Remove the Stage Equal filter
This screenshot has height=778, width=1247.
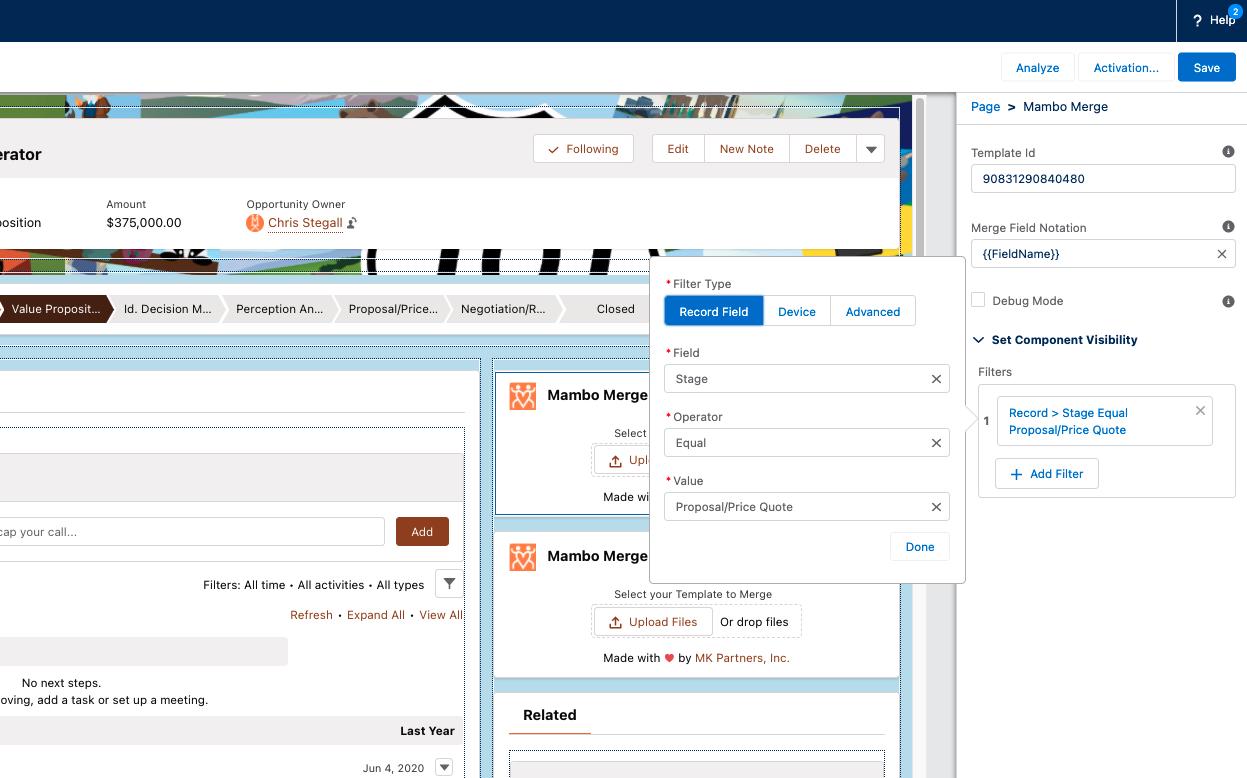[1200, 411]
